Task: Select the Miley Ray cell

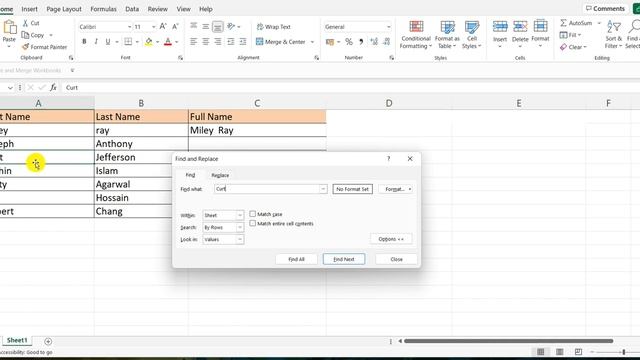Action: tap(257, 130)
